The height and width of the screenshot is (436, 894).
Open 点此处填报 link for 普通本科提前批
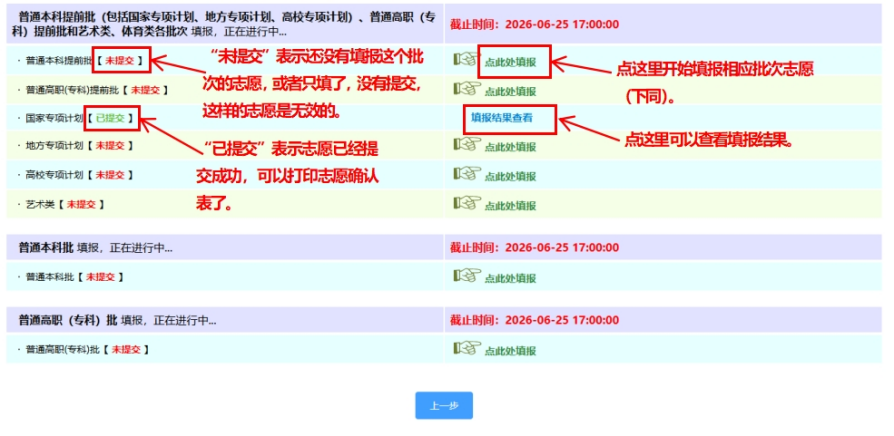(x=510, y=63)
